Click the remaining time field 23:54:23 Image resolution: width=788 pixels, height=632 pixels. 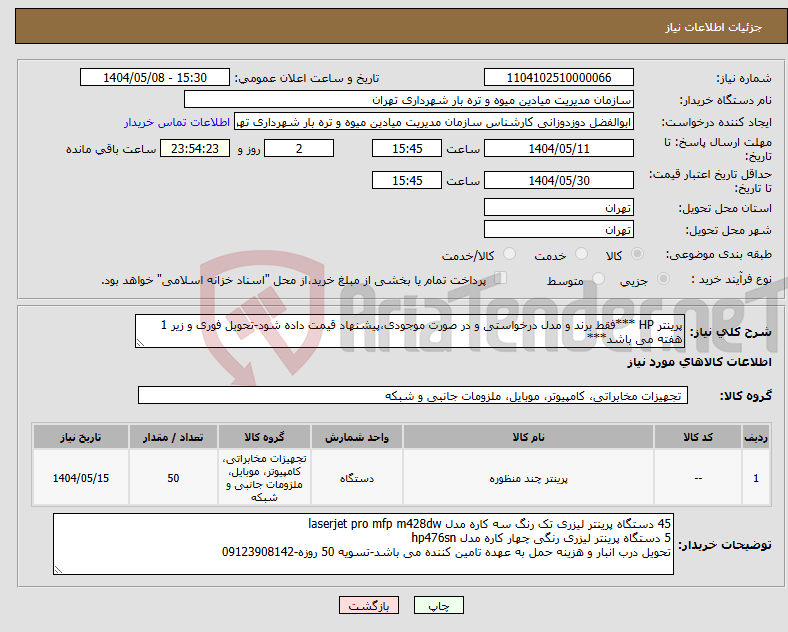tap(195, 149)
